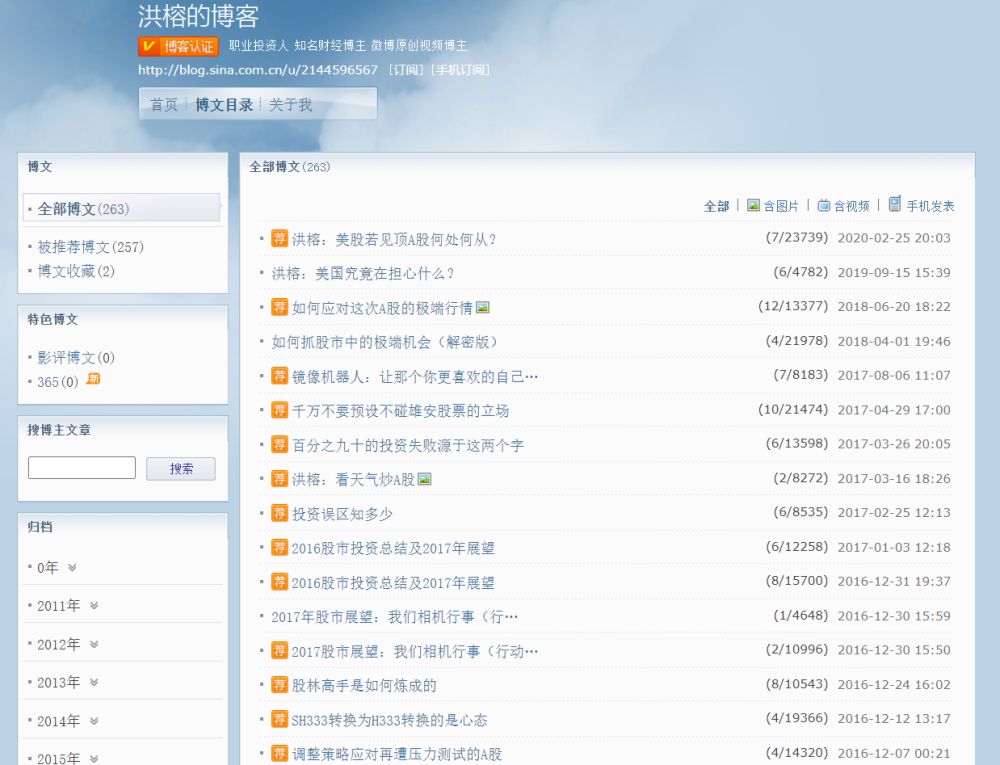The height and width of the screenshot is (765, 1000).
Task: Click the 搜索 button
Action: [180, 469]
